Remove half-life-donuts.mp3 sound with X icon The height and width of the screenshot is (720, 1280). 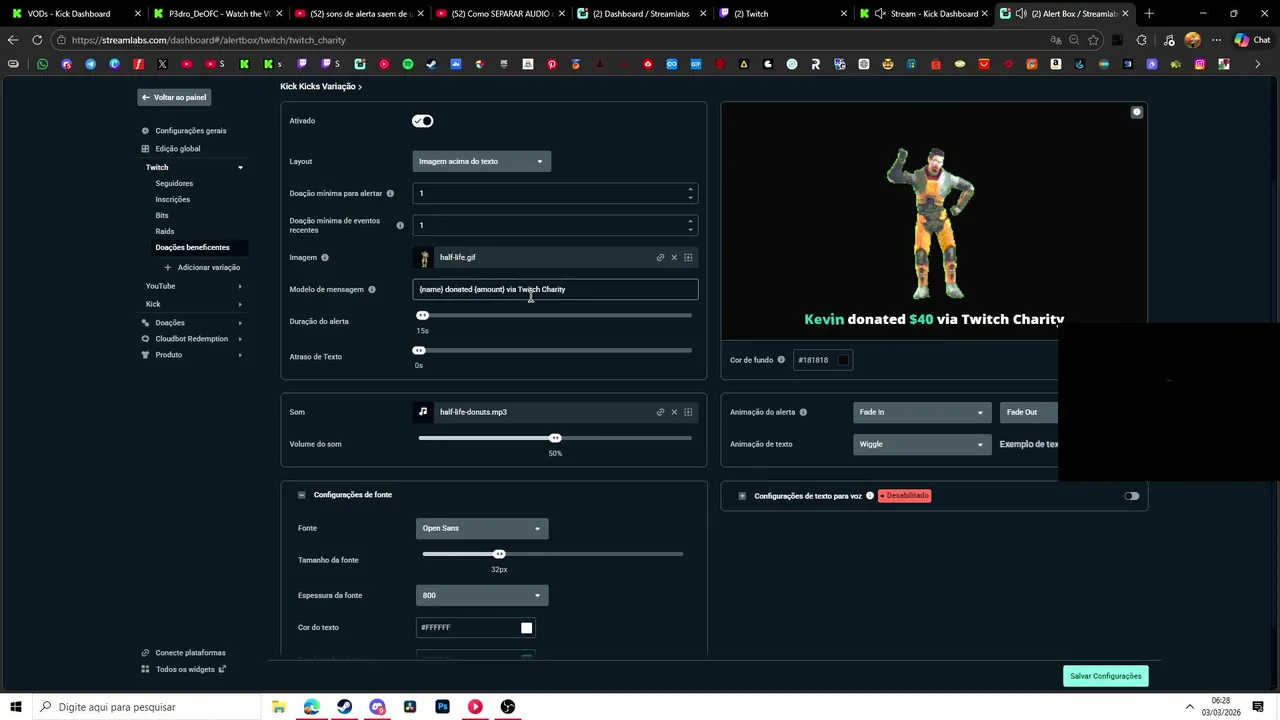point(674,412)
